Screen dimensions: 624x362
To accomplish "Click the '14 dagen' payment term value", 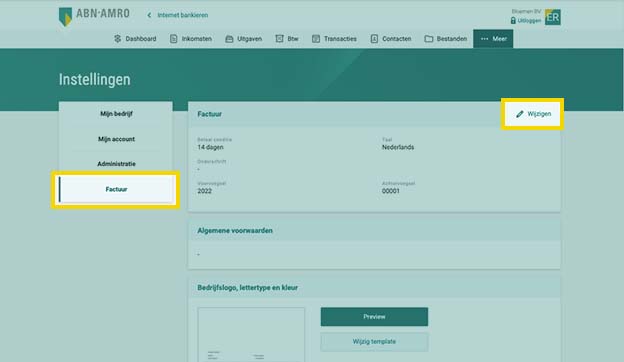I will [211, 147].
